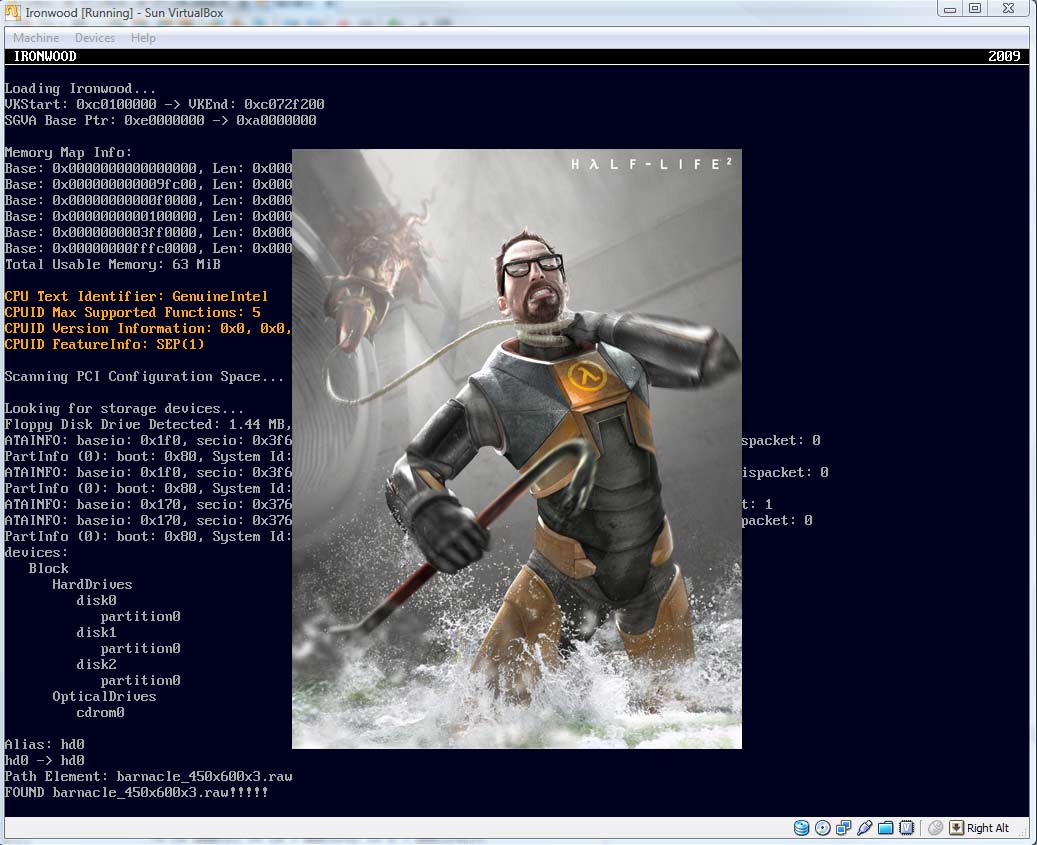Restore down the VirtualBox window
This screenshot has height=845, width=1037.
click(975, 9)
